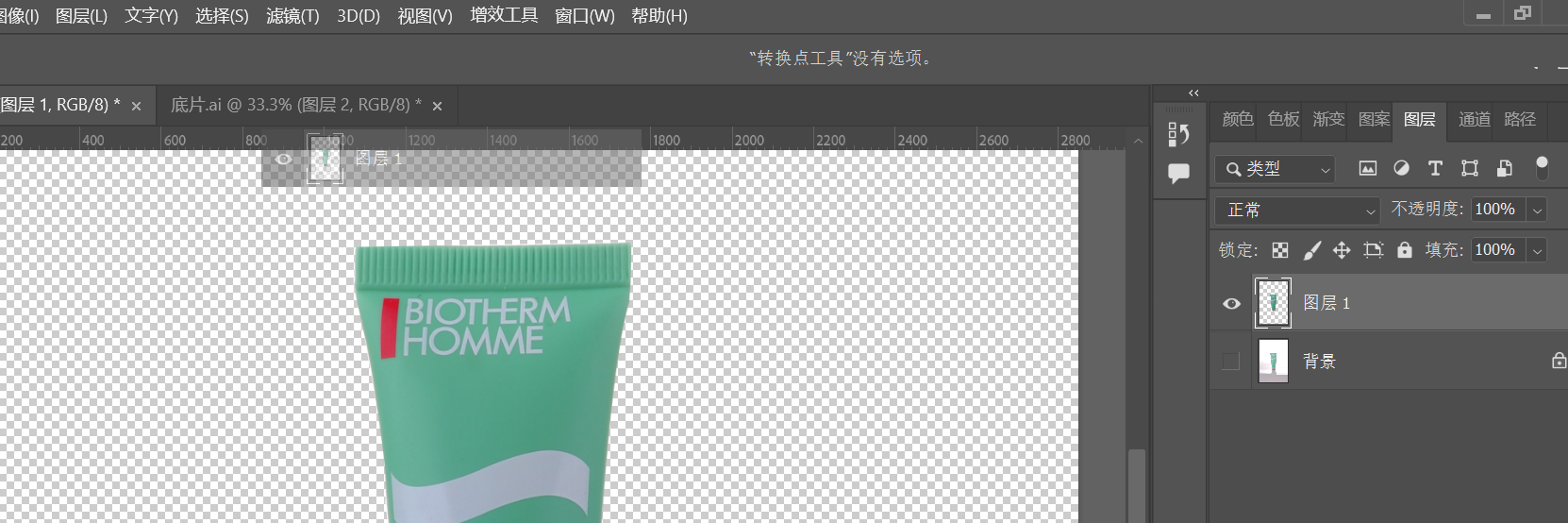
Task: Close the 底片.ai document tab
Action: (437, 107)
